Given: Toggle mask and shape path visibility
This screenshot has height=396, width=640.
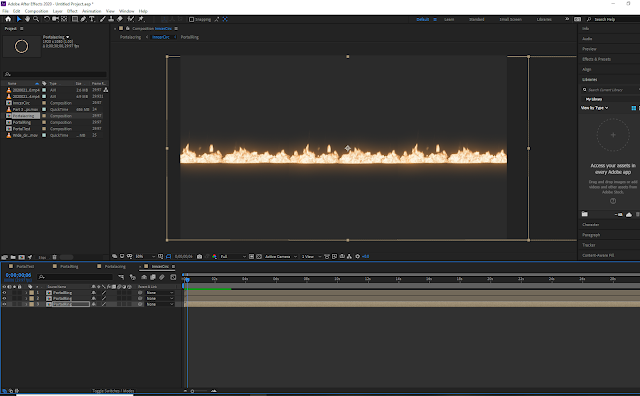Looking at the screenshot, I should point(168,256).
